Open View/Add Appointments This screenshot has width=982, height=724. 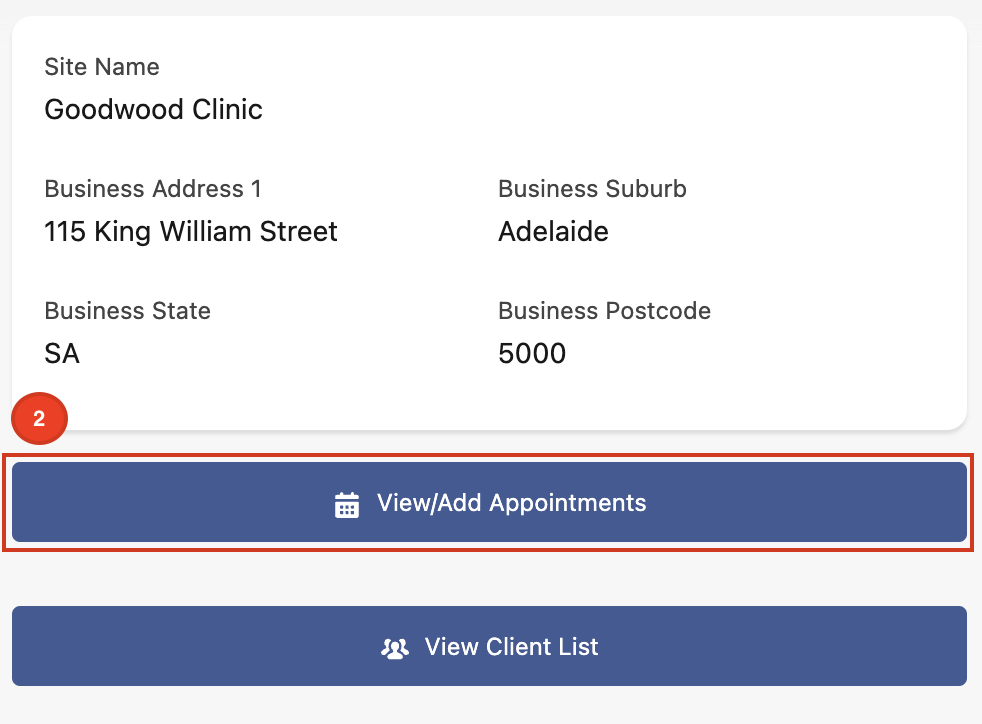coord(489,502)
